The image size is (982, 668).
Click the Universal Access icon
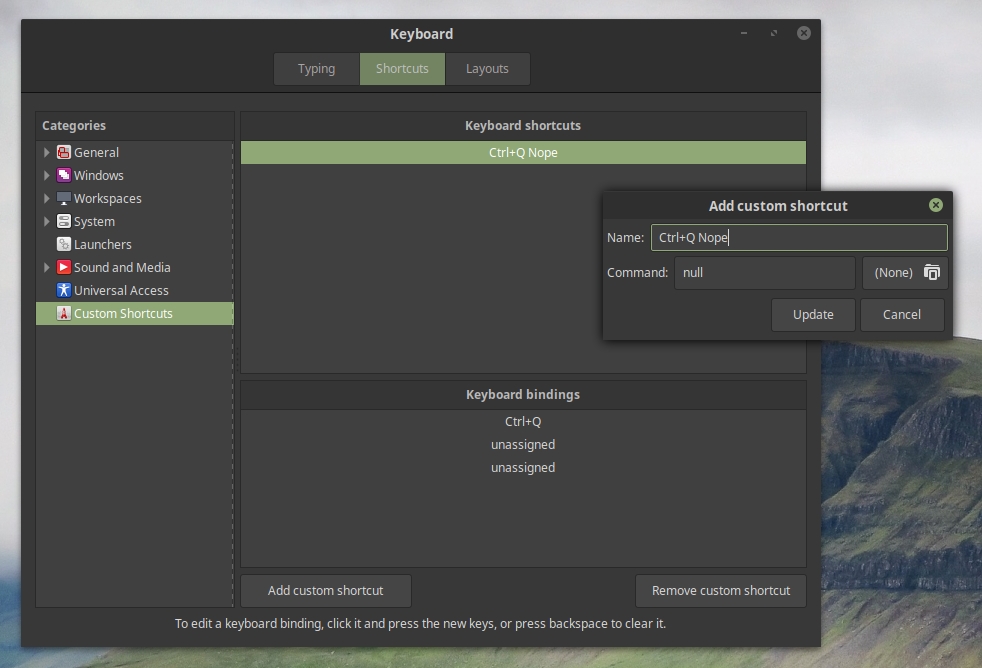pyautogui.click(x=64, y=291)
